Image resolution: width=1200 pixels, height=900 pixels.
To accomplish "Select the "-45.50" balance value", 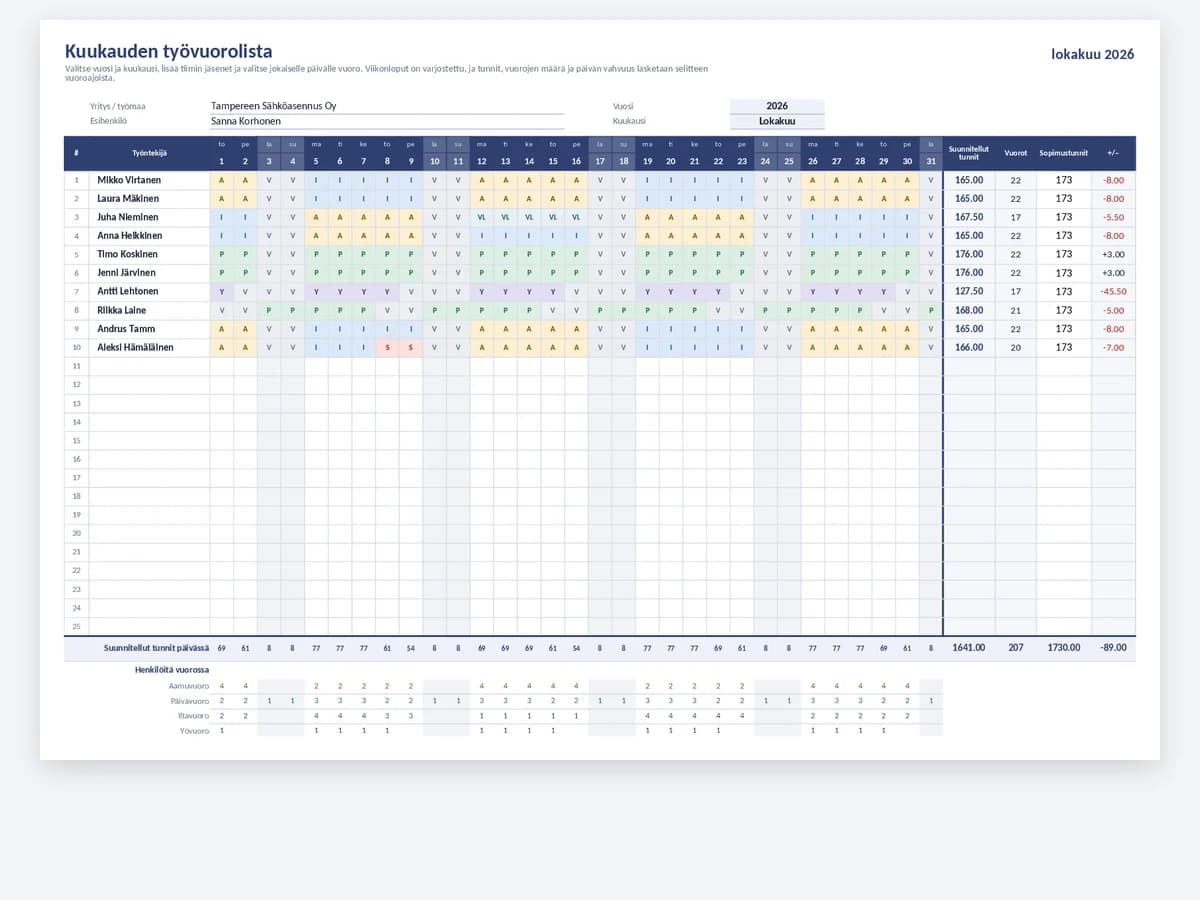I will click(x=1113, y=291).
